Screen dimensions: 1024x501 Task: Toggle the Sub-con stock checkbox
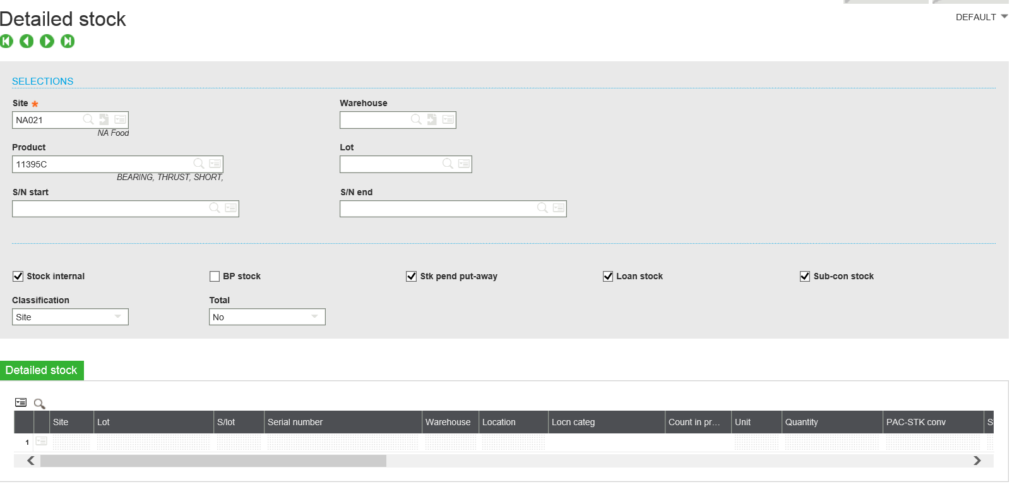click(x=805, y=276)
